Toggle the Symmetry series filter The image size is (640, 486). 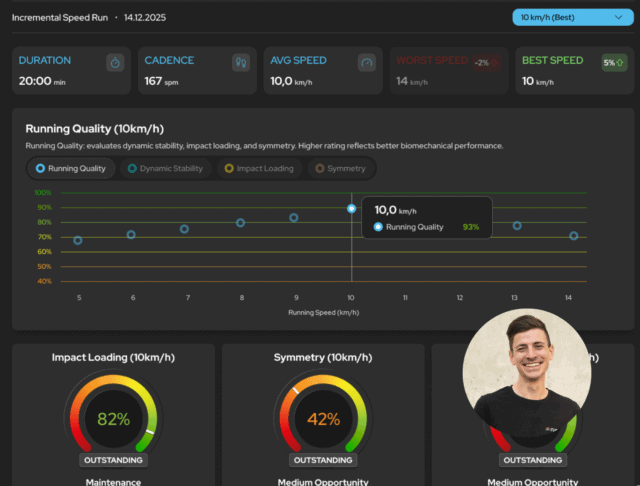[341, 169]
